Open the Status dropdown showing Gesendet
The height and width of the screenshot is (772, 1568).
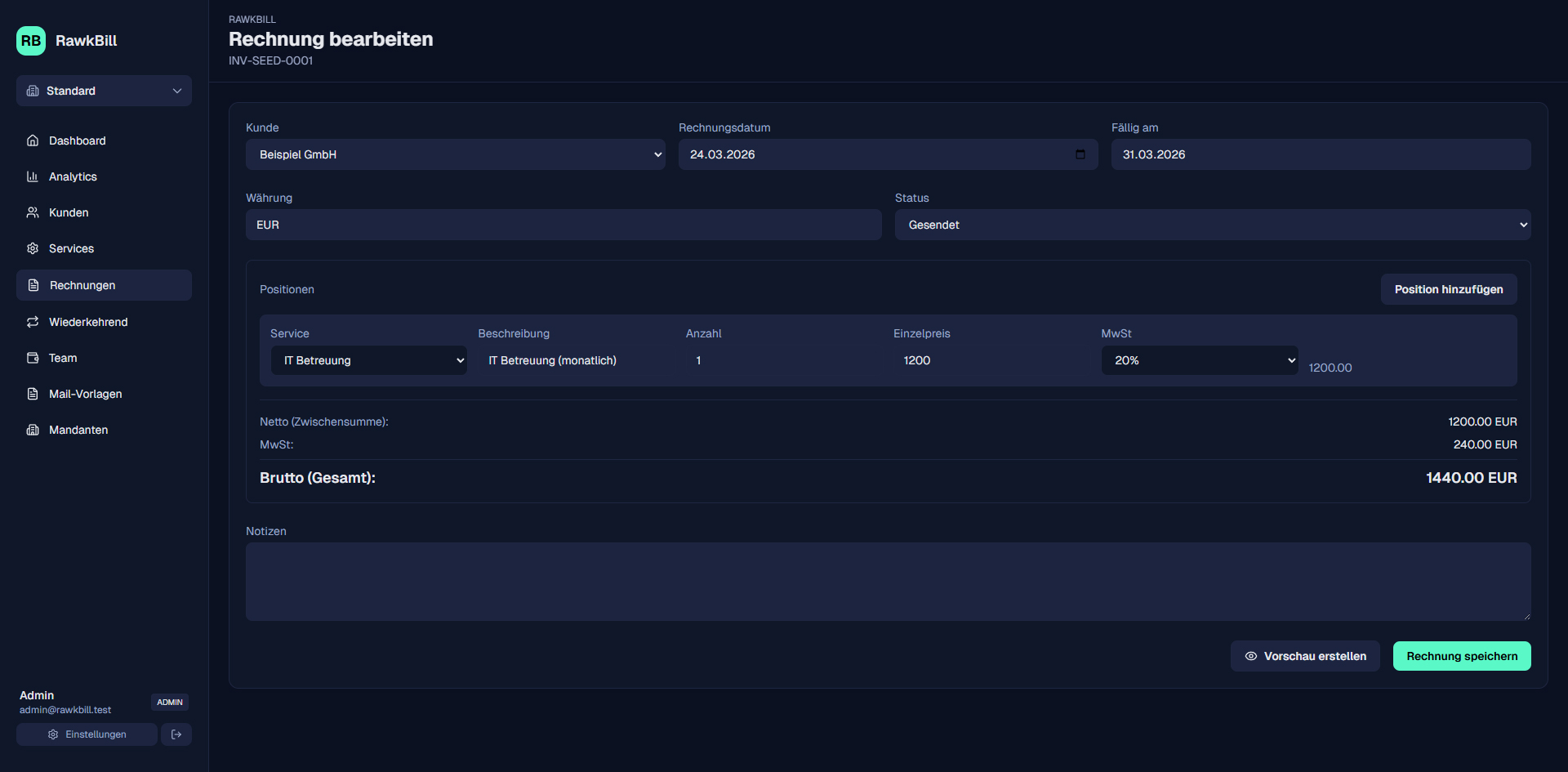[x=1212, y=225]
